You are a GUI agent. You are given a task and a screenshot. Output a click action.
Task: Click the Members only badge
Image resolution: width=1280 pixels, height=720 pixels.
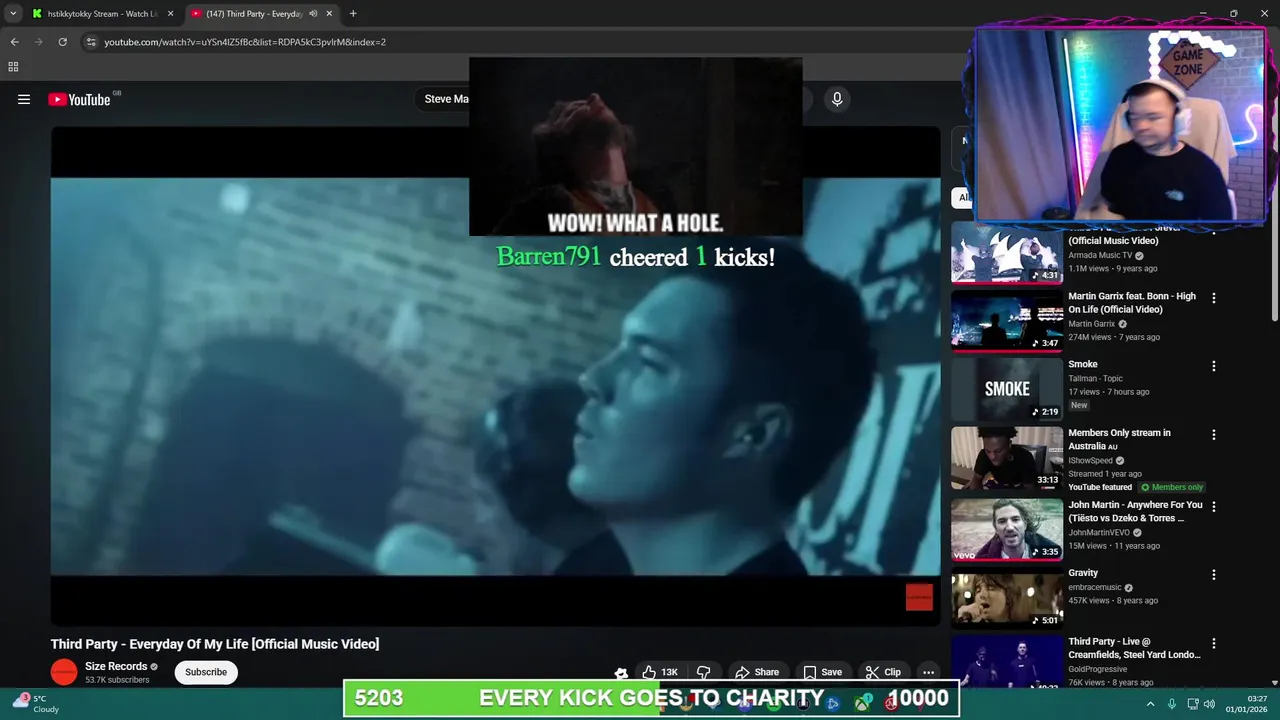(1172, 487)
